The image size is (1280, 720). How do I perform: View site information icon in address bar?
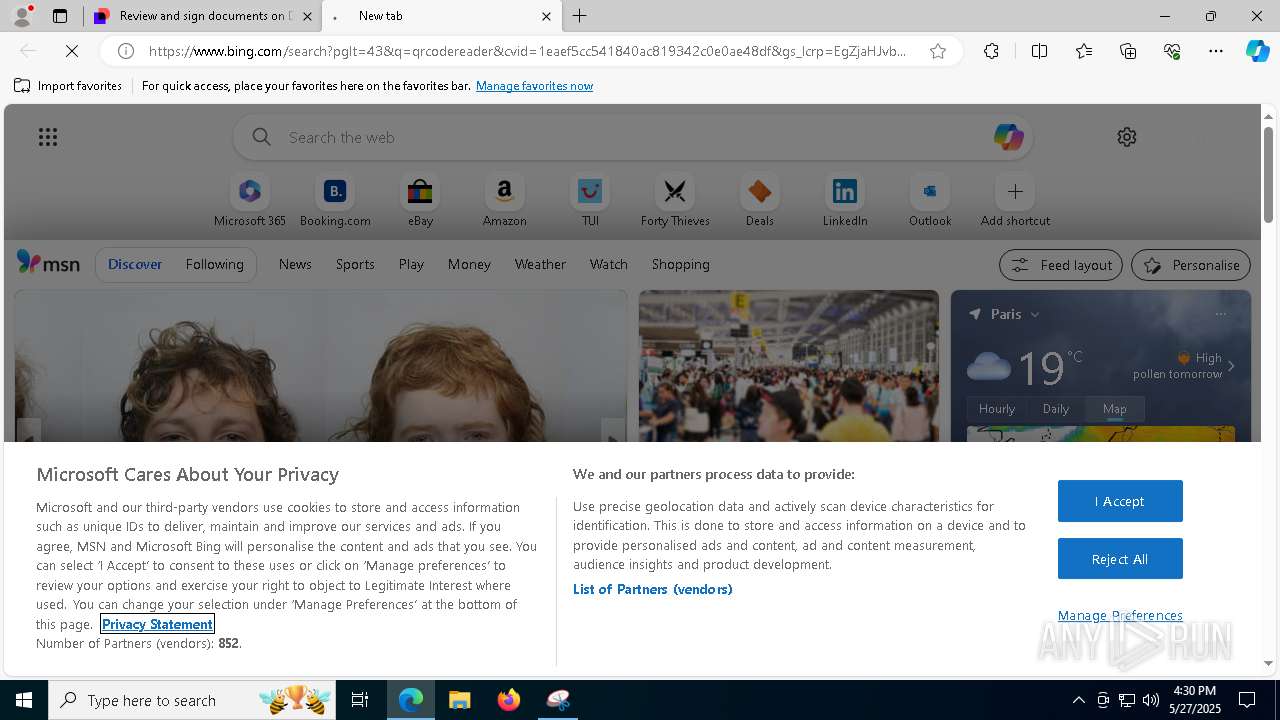tap(126, 51)
